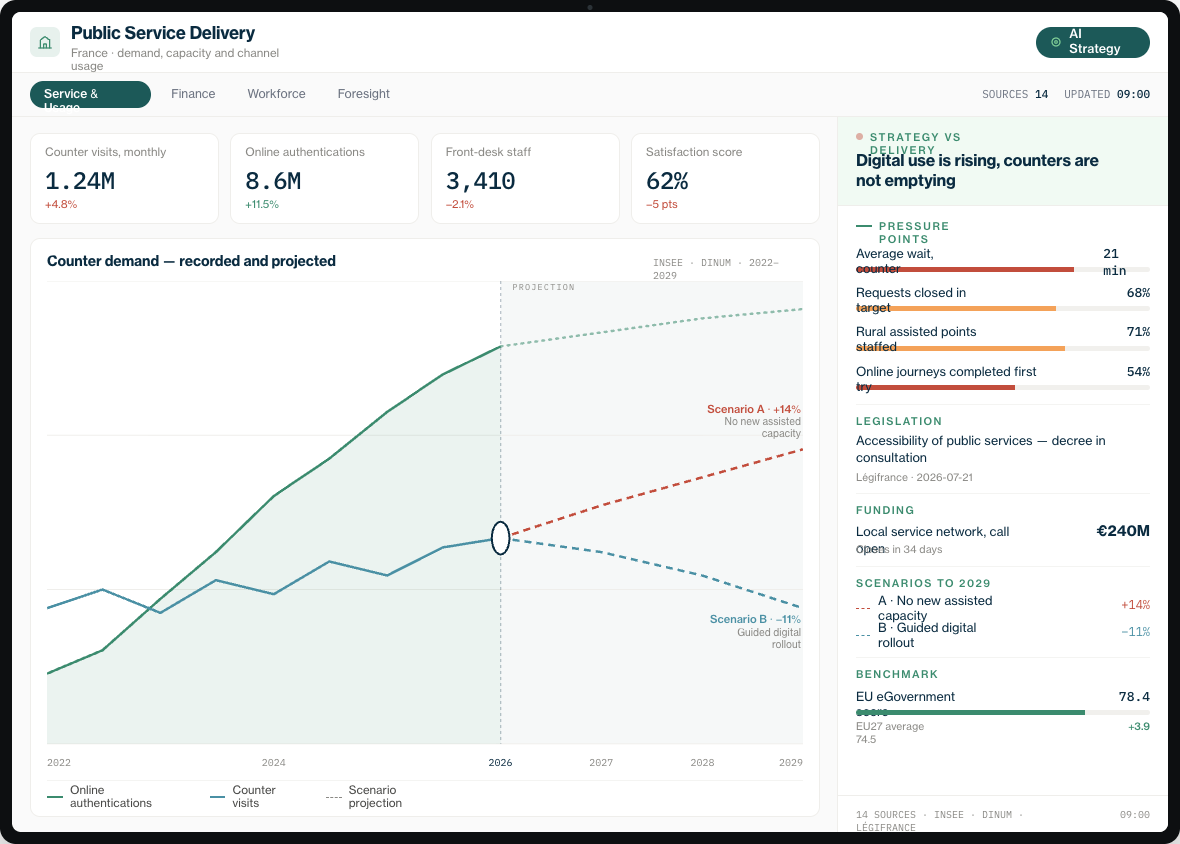Click the EU eGovernment score bar

(1002, 712)
